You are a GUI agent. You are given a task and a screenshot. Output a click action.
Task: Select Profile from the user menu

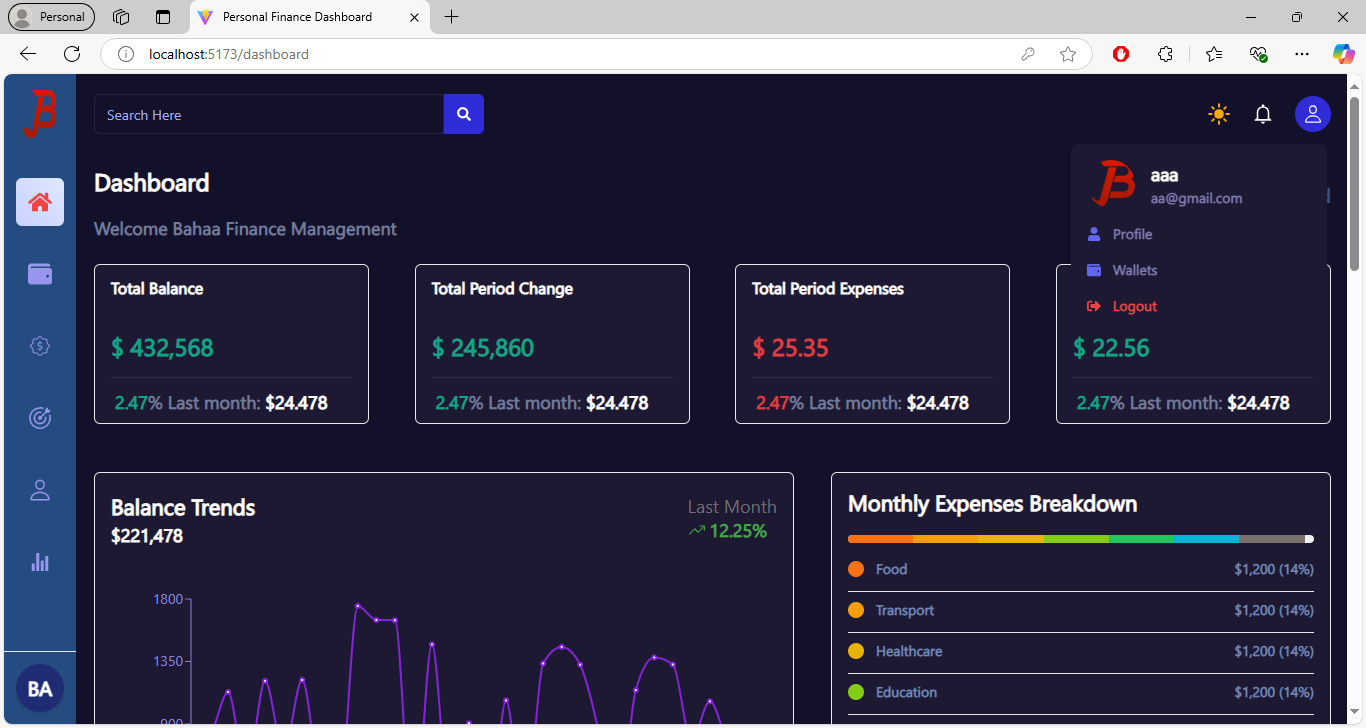click(x=1132, y=234)
